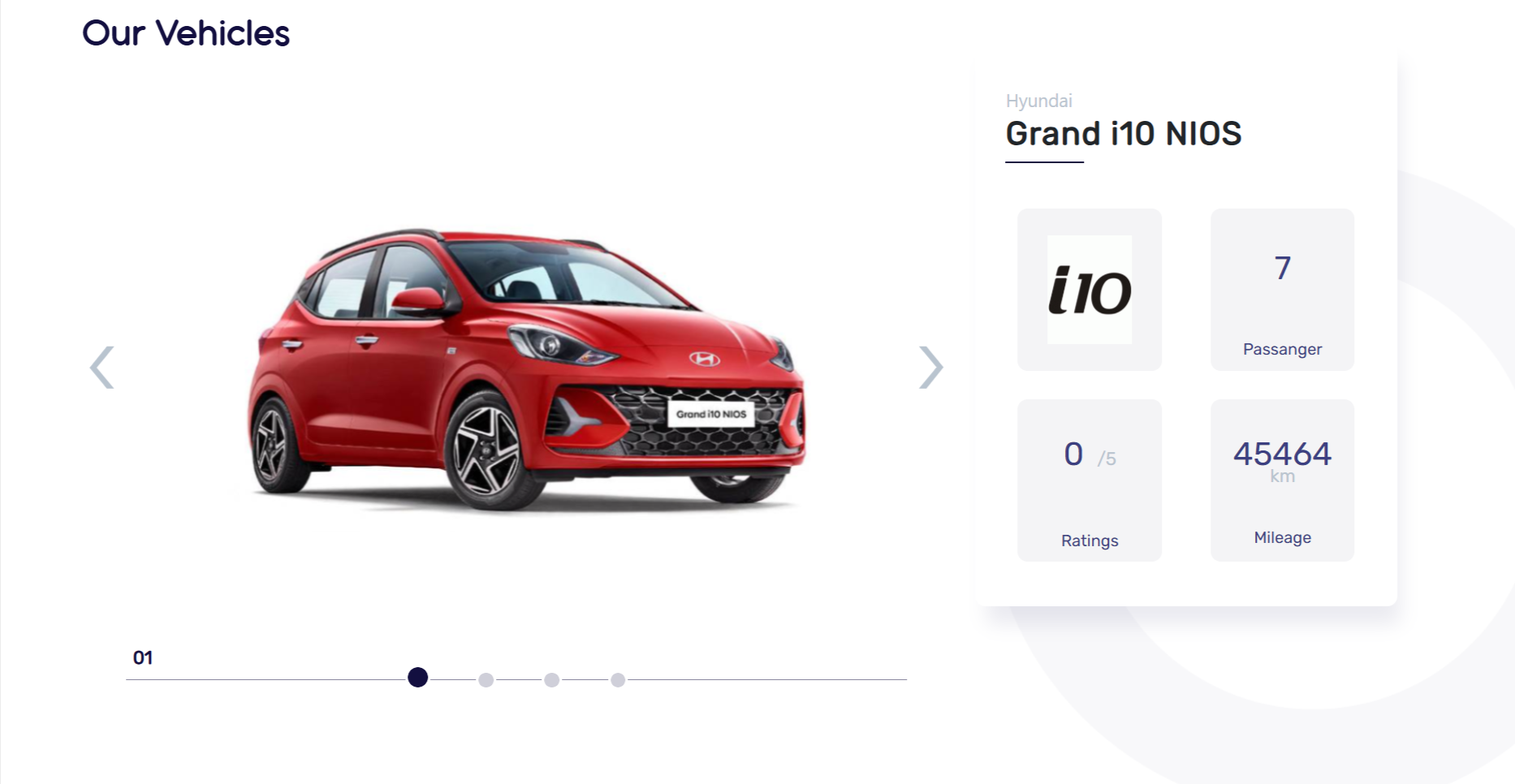The image size is (1515, 784).
Task: Click the Passanger label text
Action: coord(1282,349)
